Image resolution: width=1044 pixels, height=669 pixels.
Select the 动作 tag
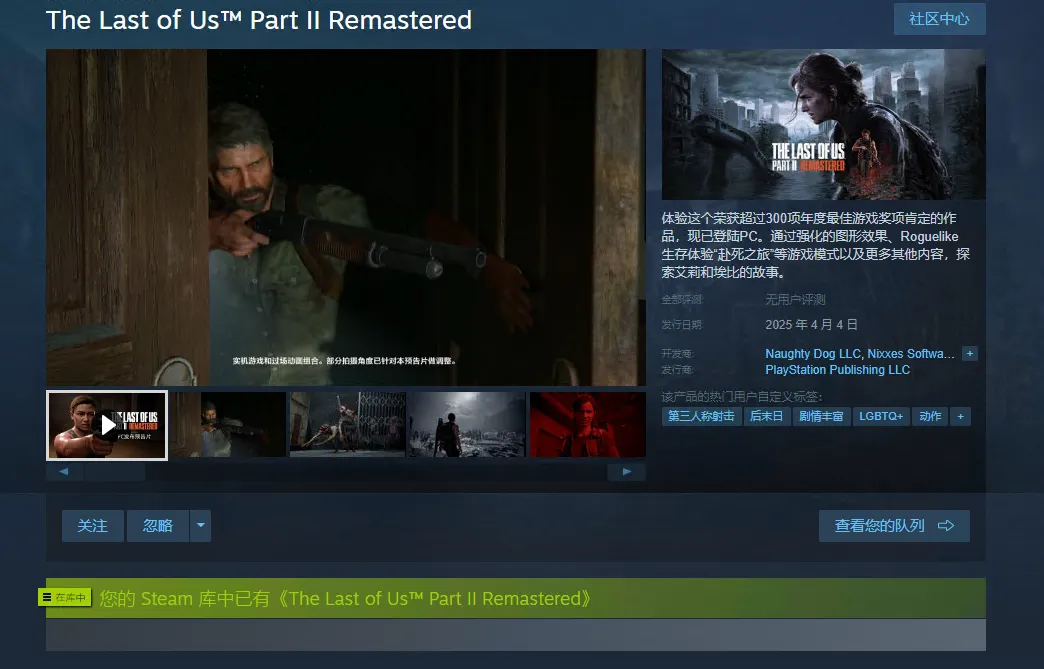[x=930, y=416]
